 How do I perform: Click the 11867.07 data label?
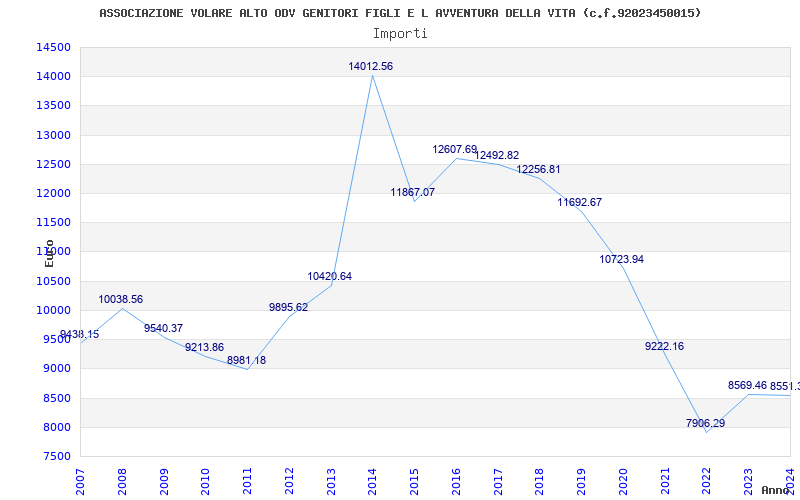(413, 192)
